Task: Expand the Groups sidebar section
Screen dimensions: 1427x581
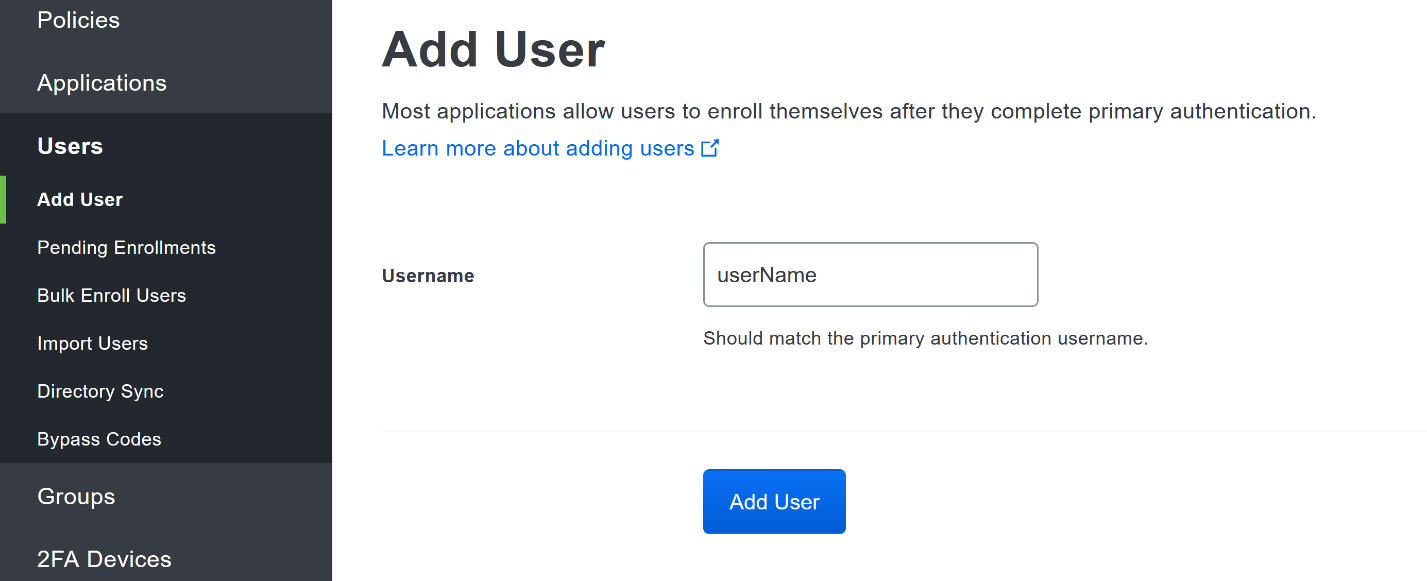Action: tap(76, 497)
